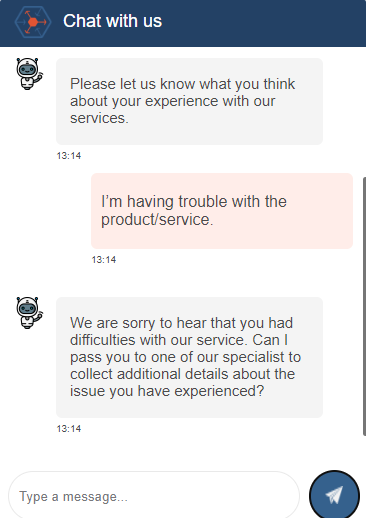Click 'experienced?' at end of bot reply
The width and height of the screenshot is (366, 518).
click(x=219, y=391)
